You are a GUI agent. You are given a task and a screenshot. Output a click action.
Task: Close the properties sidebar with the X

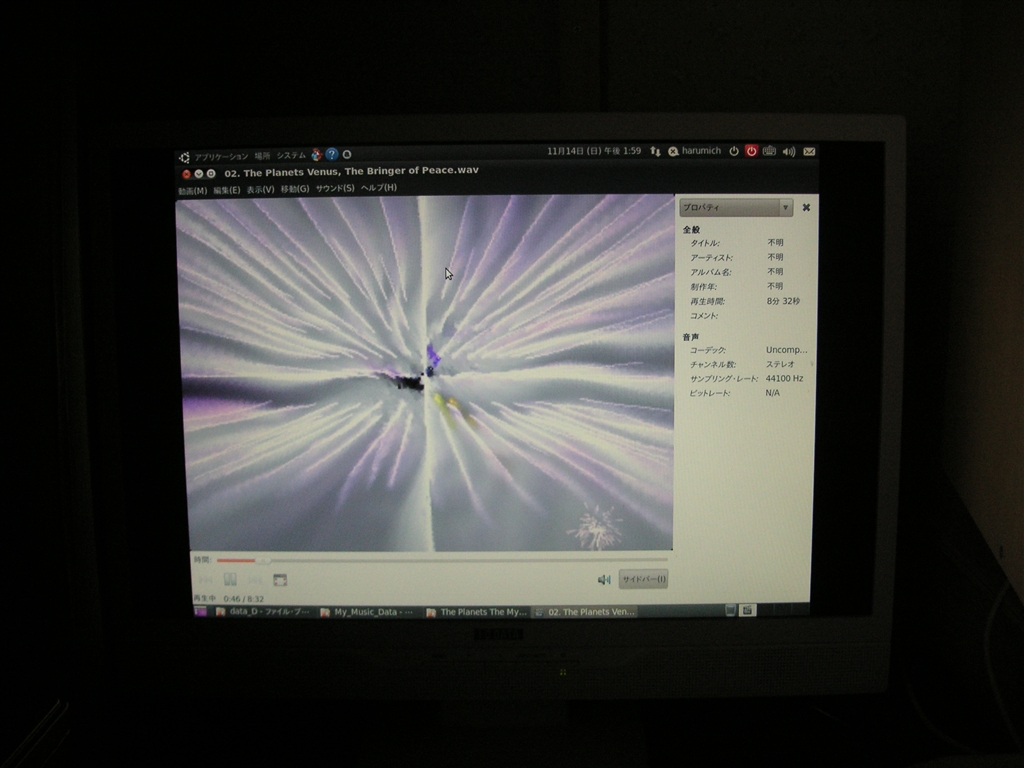pos(806,208)
